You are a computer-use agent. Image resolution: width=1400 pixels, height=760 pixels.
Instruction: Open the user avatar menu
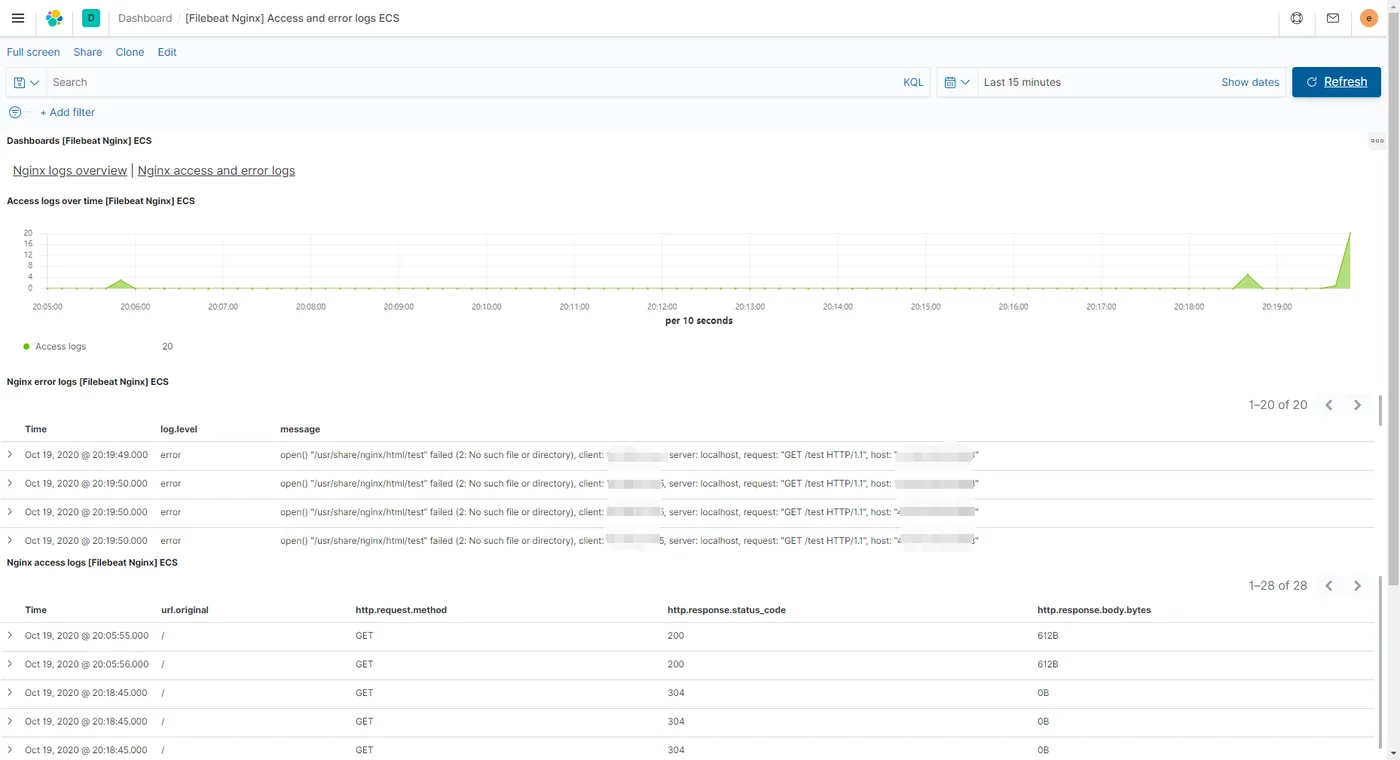click(1369, 18)
